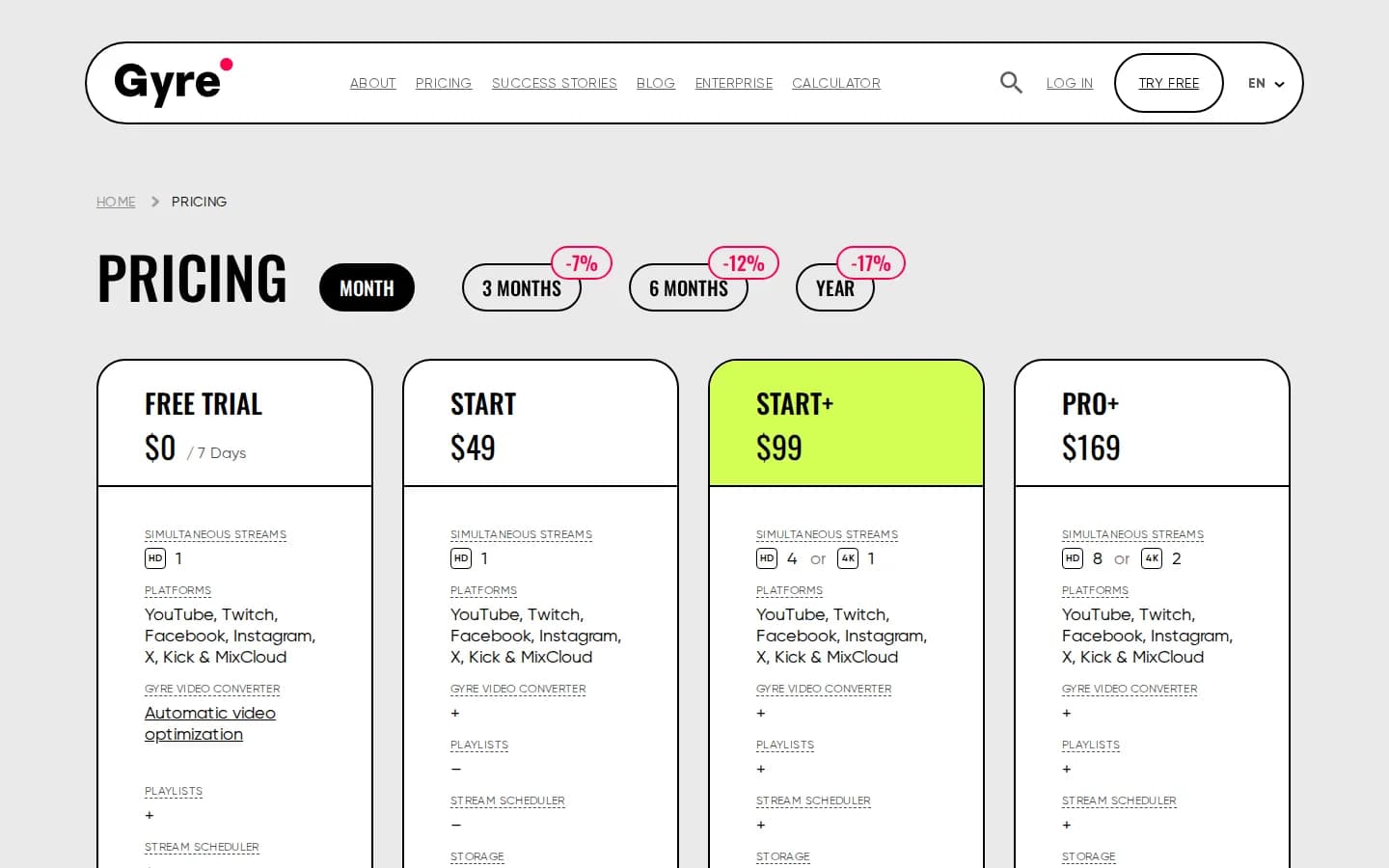Click HD icon in Start+ card
Viewport: 1389px width, 868px height.
(767, 558)
